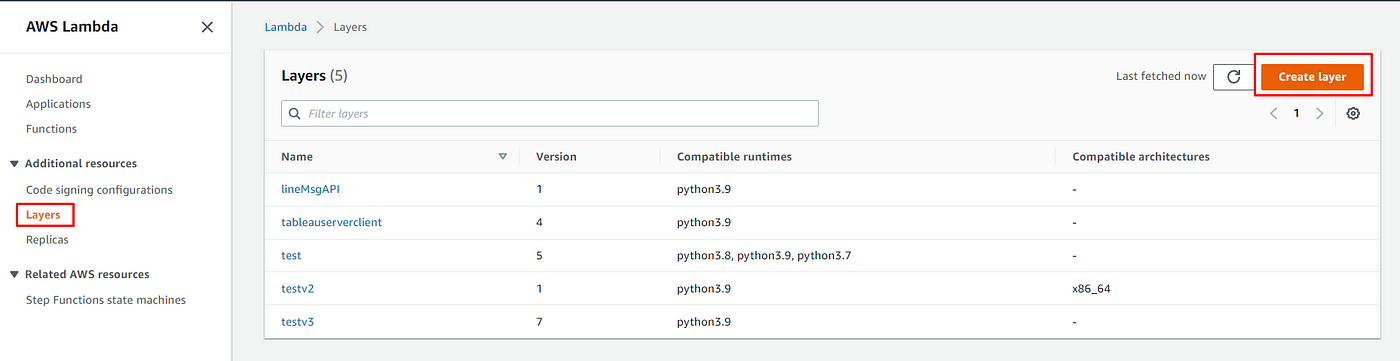Open Code signing configurations
The height and width of the screenshot is (361, 1400).
coord(99,190)
